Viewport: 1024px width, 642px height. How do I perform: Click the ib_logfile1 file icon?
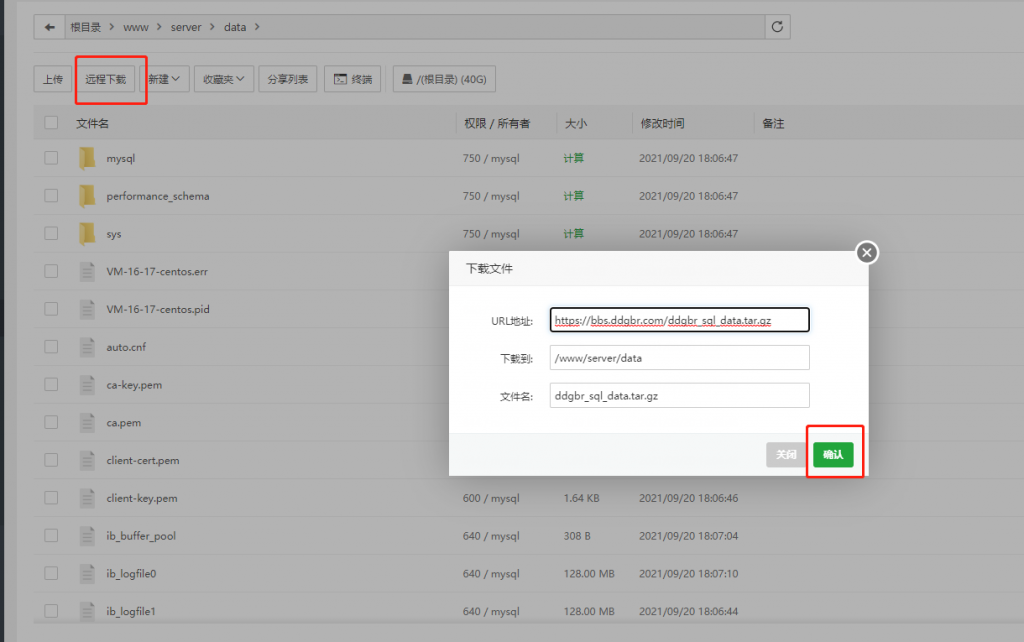click(x=87, y=611)
